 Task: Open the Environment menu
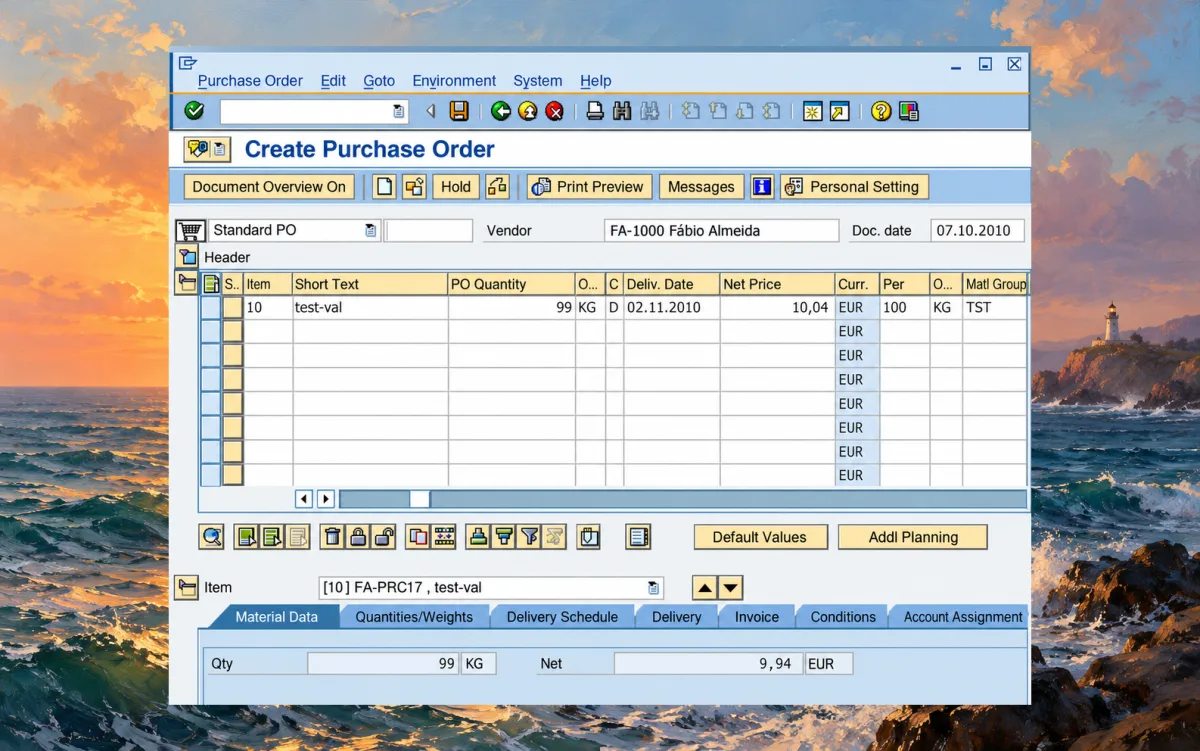point(454,81)
